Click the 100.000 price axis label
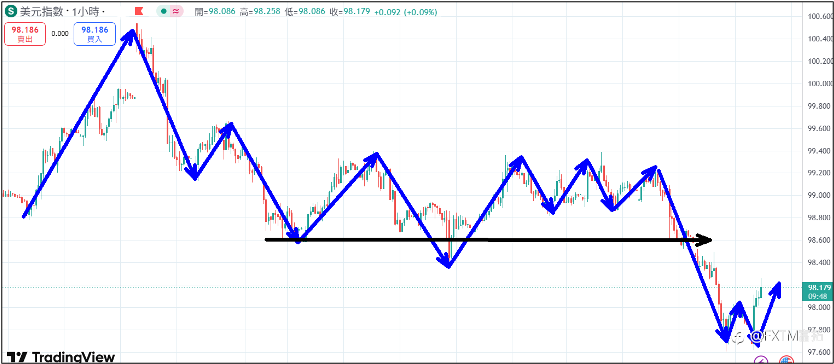834x364 pixels. point(819,84)
